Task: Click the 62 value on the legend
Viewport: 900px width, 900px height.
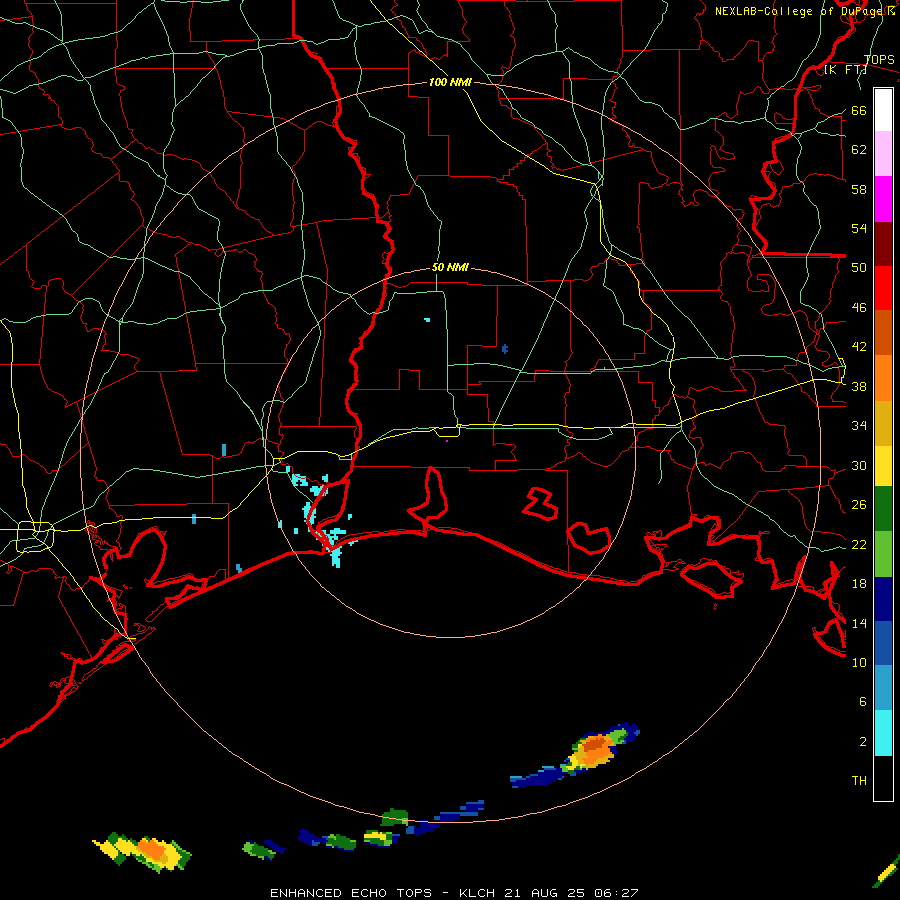Action: pos(859,150)
